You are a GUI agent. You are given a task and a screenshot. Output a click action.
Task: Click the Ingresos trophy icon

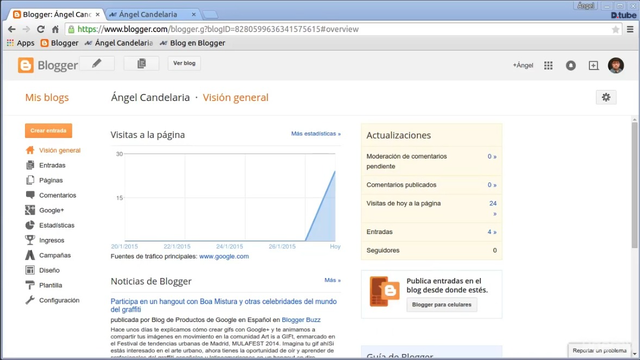tap(30, 240)
